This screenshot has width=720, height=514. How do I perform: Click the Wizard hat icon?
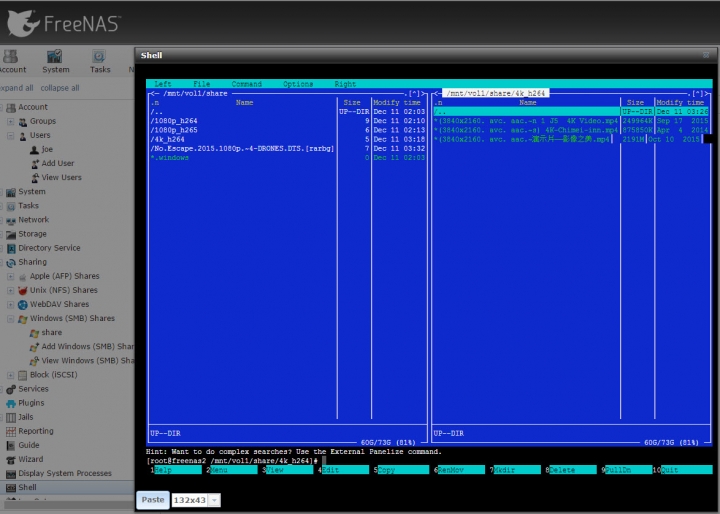(x=11, y=460)
